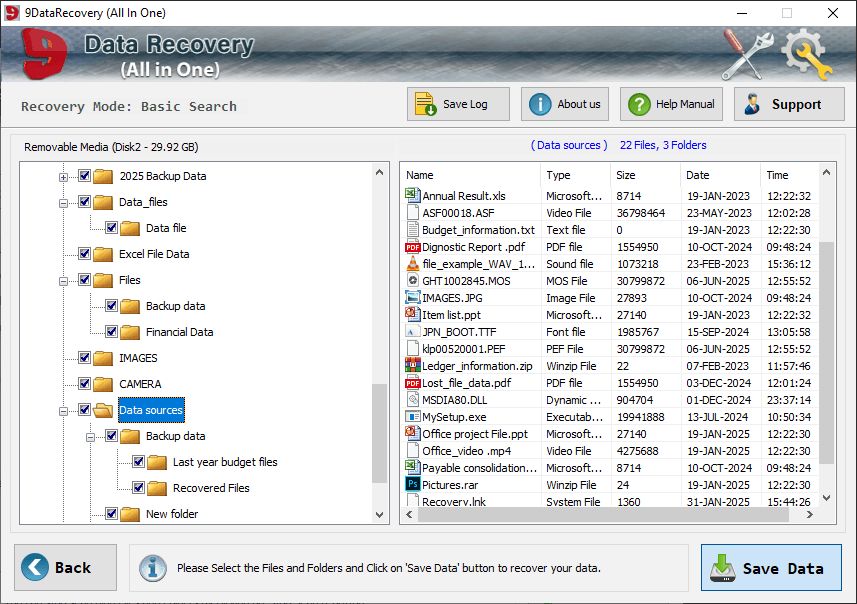Click the folder icon of Financial Data
Viewport: 857px width, 604px height.
click(x=130, y=332)
